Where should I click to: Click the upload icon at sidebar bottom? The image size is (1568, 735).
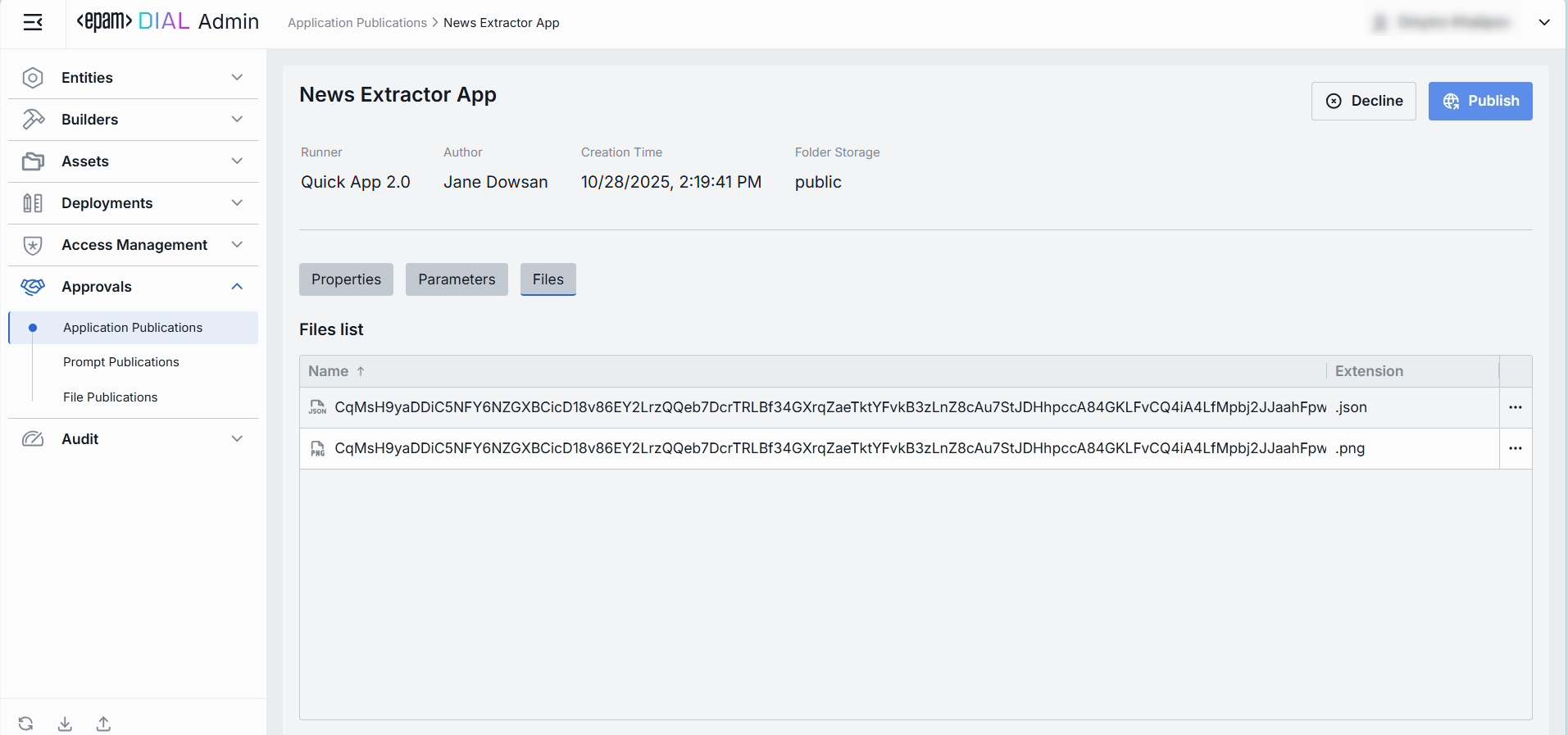[x=103, y=724]
